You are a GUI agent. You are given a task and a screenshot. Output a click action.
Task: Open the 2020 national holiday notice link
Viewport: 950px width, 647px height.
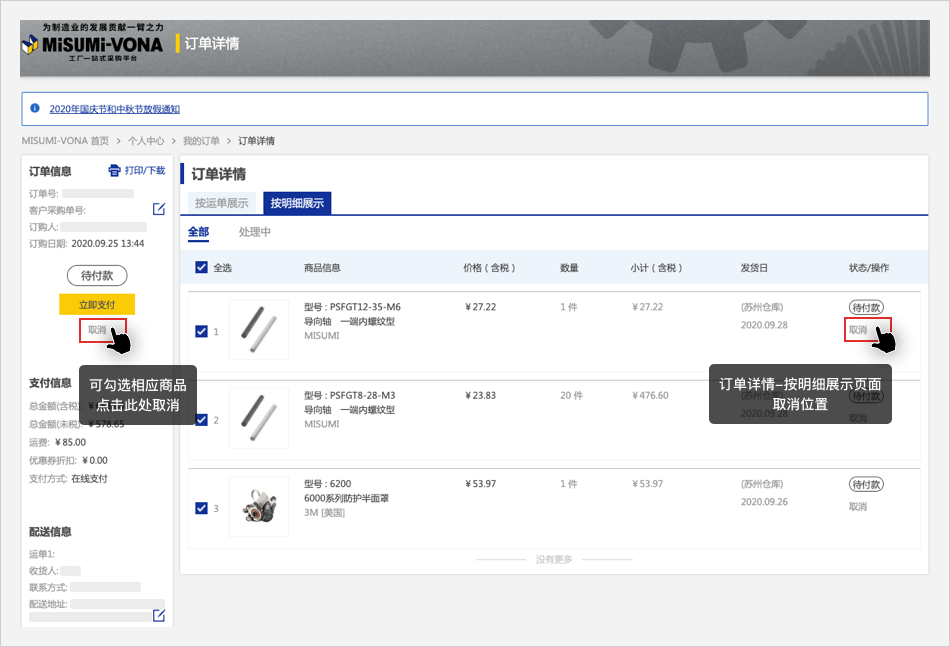[114, 109]
